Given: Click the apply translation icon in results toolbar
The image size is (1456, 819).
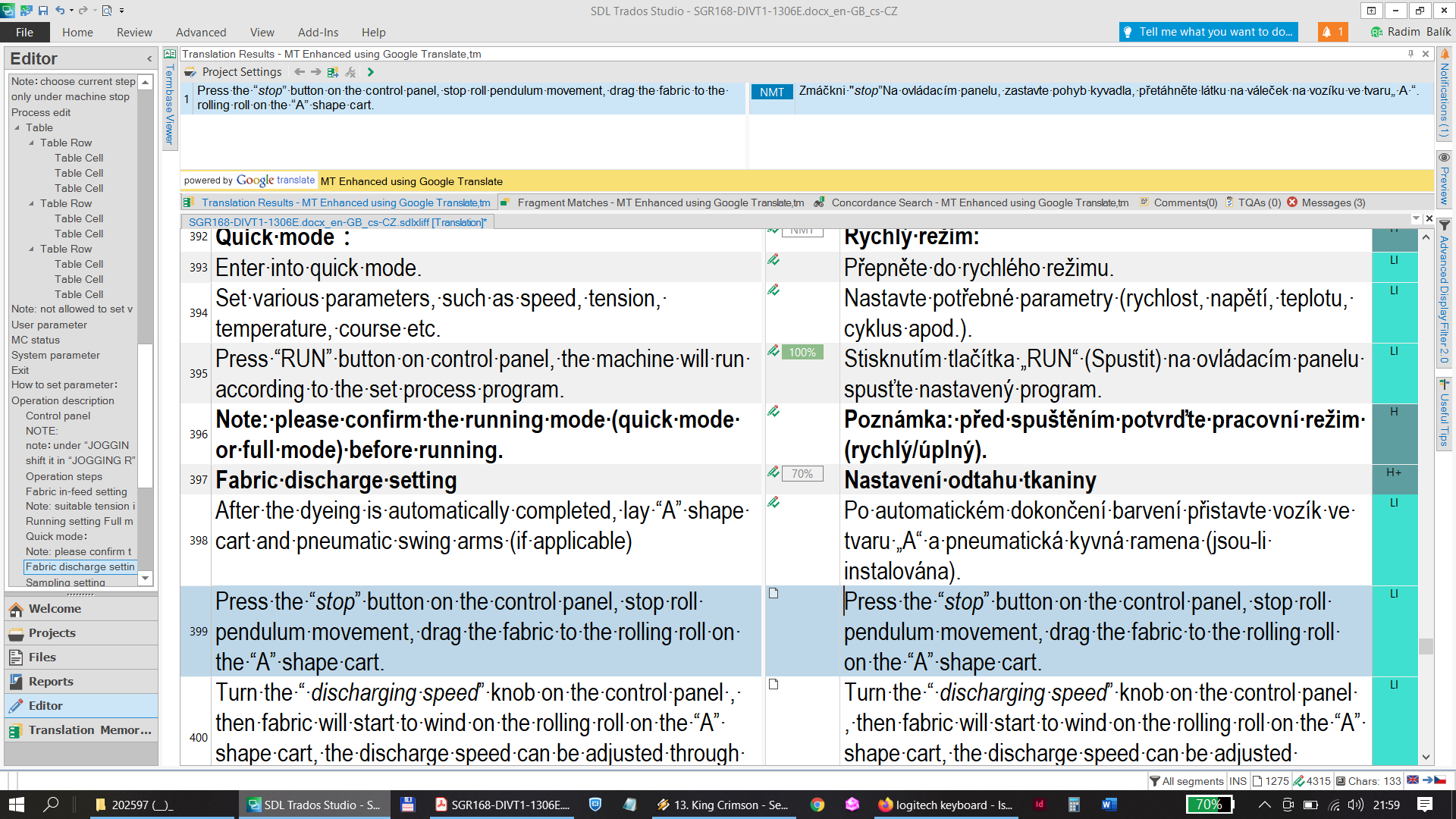Looking at the screenshot, I should [x=333, y=72].
